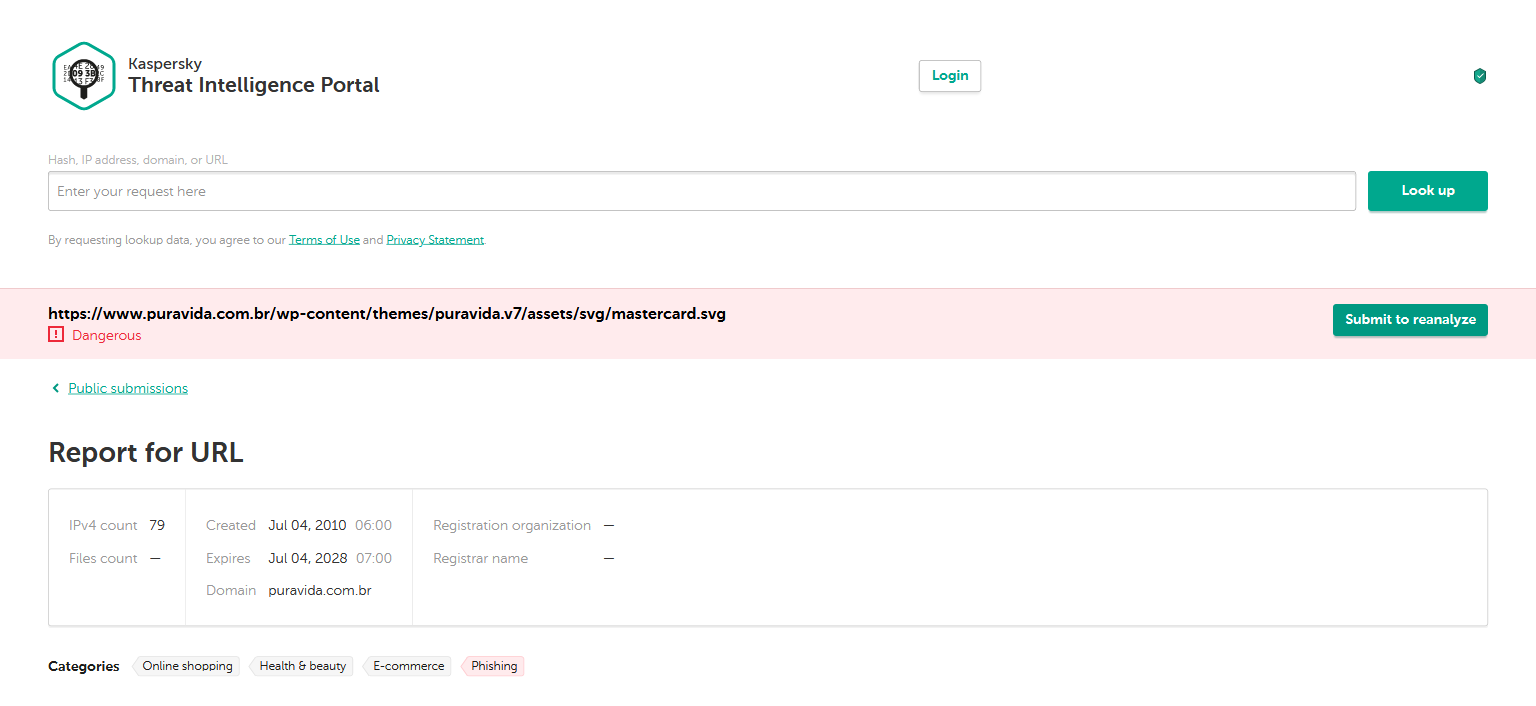Click the green shield icon at top right
Viewport: 1536px width, 706px height.
(1480, 76)
